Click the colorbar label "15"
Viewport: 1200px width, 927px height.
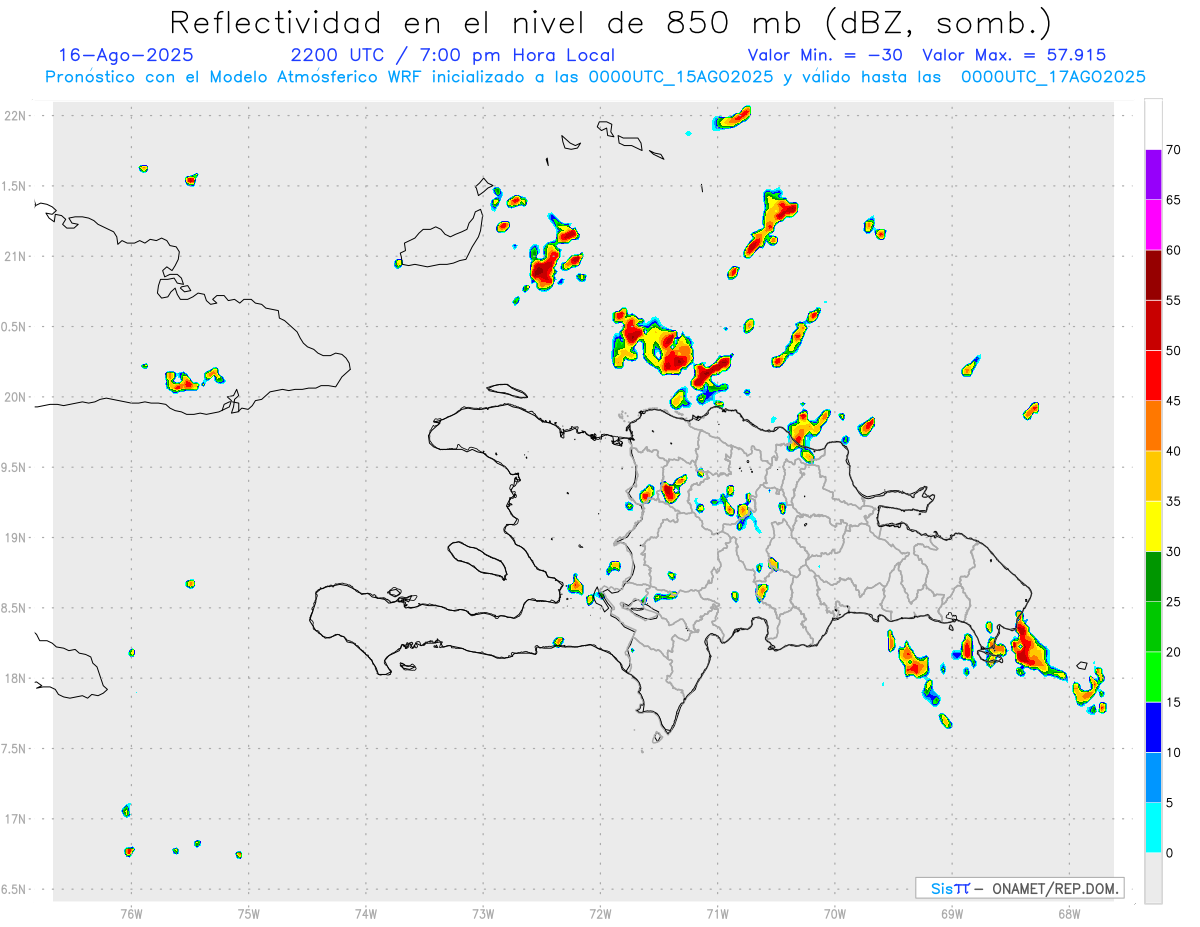[x=1174, y=702]
